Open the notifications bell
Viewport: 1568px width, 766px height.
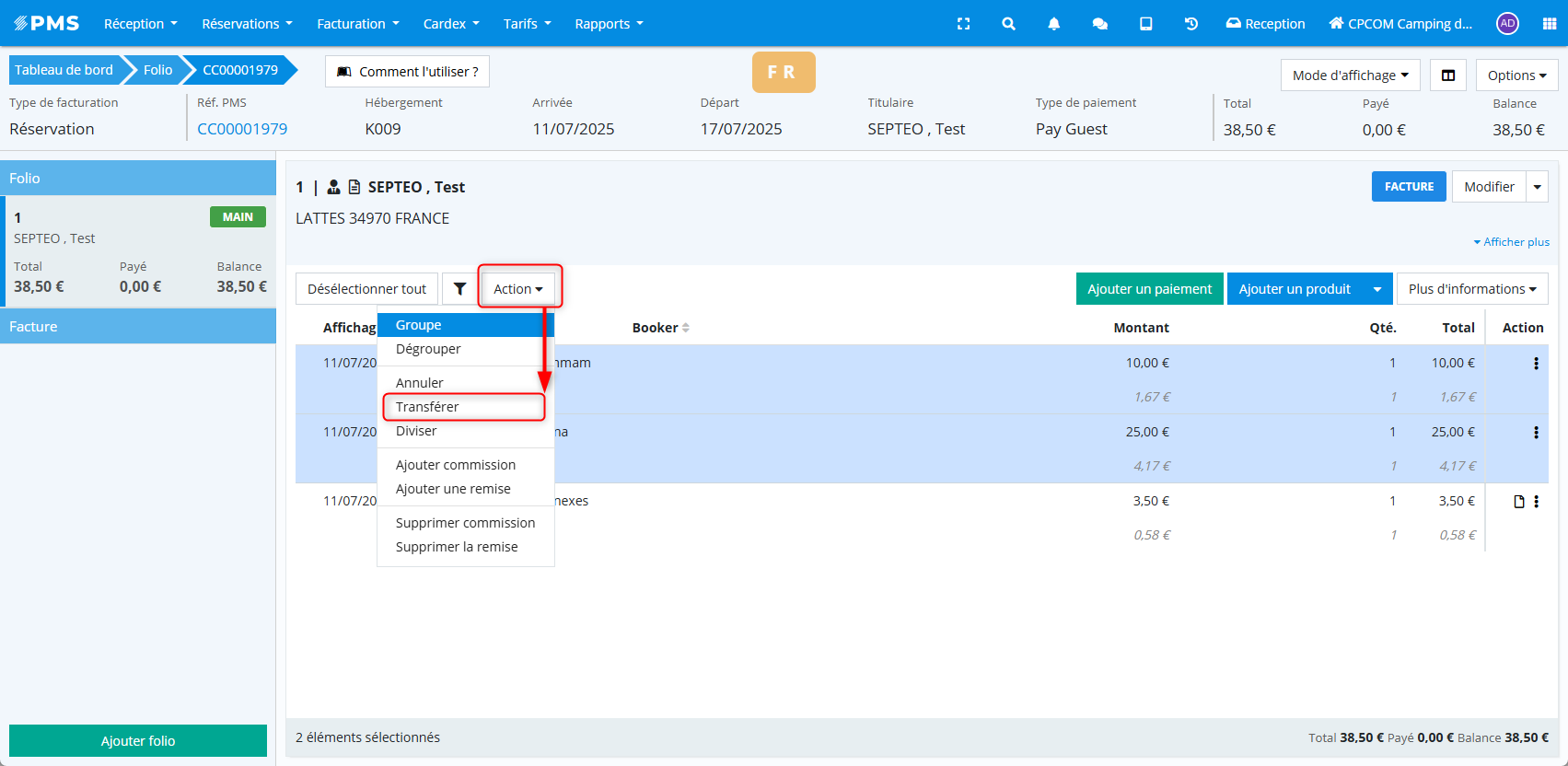tap(1054, 24)
